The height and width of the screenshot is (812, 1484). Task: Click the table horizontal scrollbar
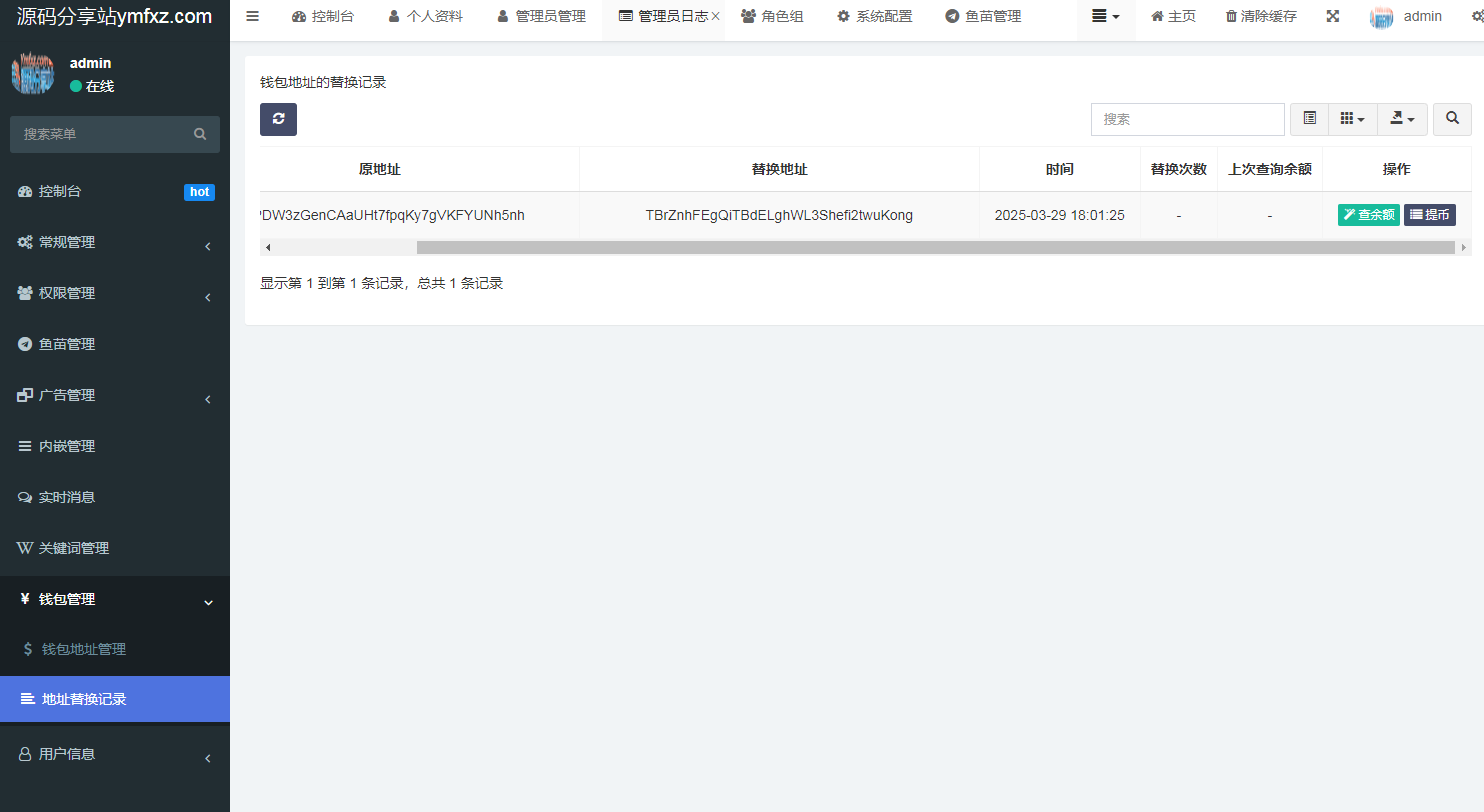tap(935, 247)
